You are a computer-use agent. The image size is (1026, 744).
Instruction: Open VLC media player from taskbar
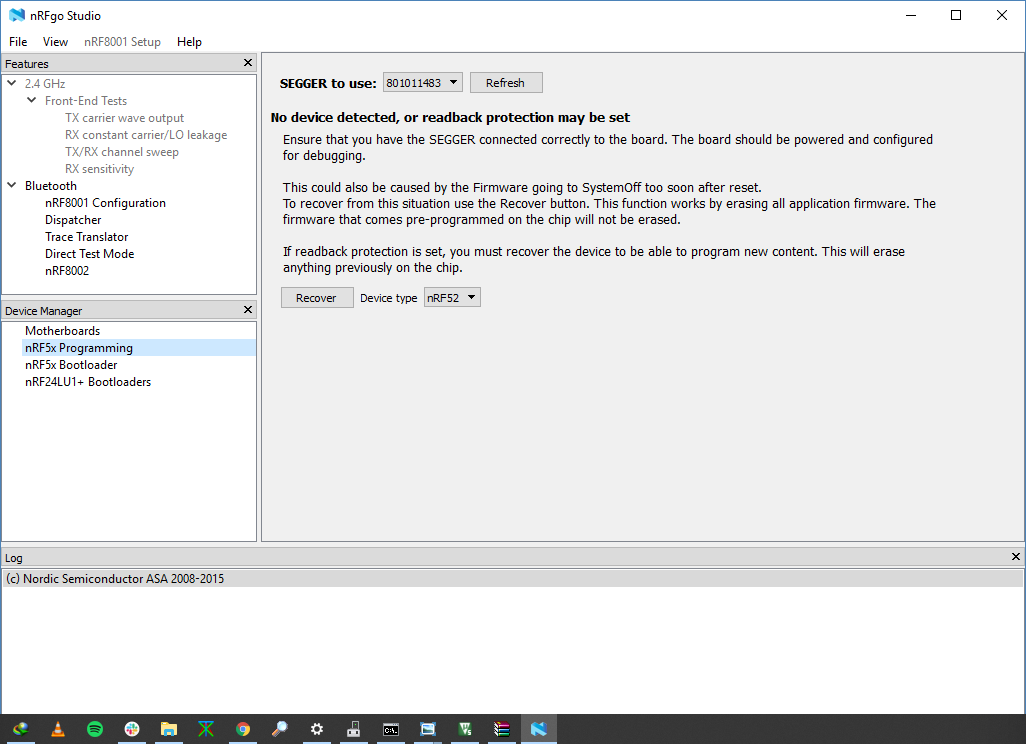click(58, 729)
